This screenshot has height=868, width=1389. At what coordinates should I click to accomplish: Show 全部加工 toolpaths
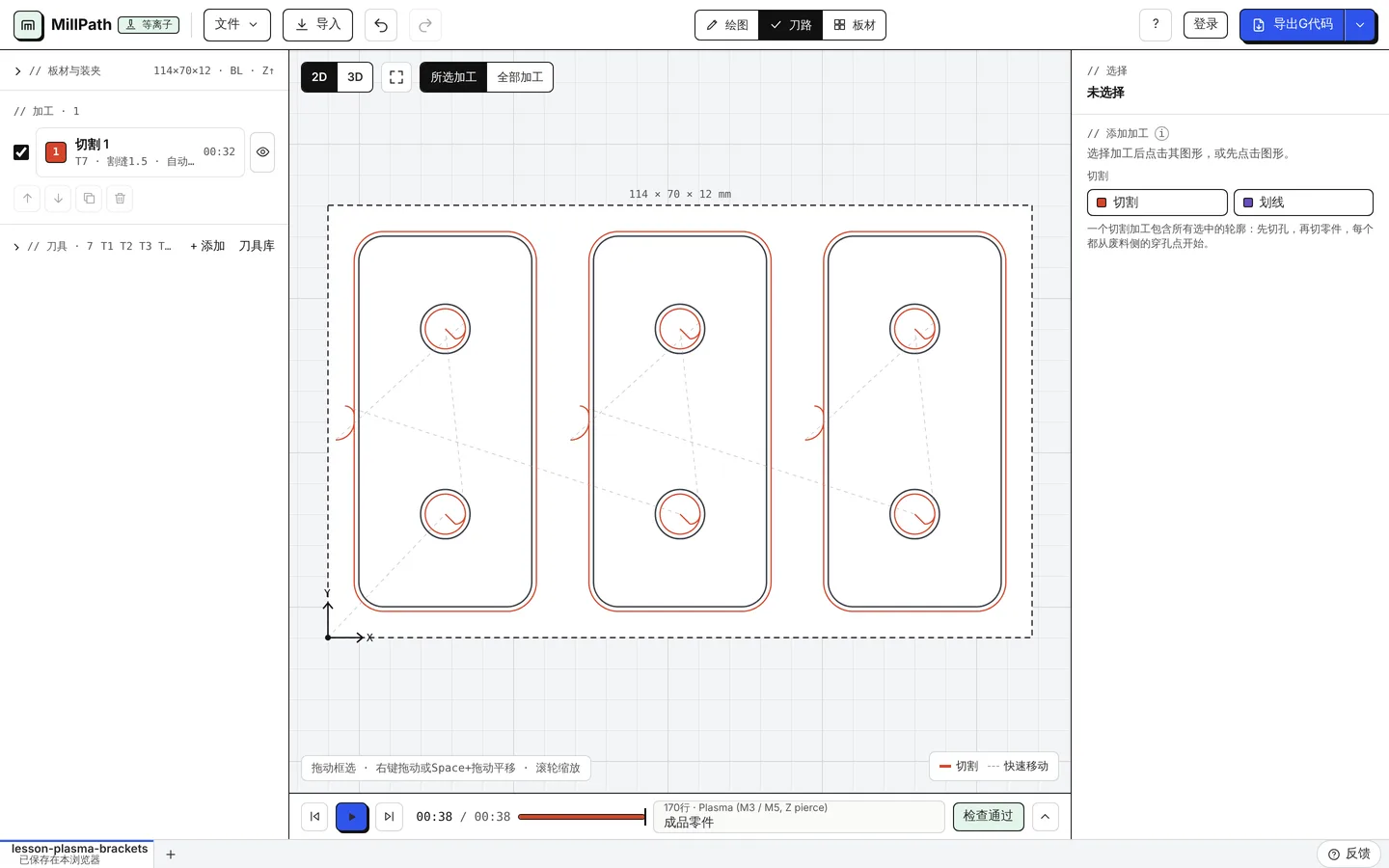[x=520, y=77]
